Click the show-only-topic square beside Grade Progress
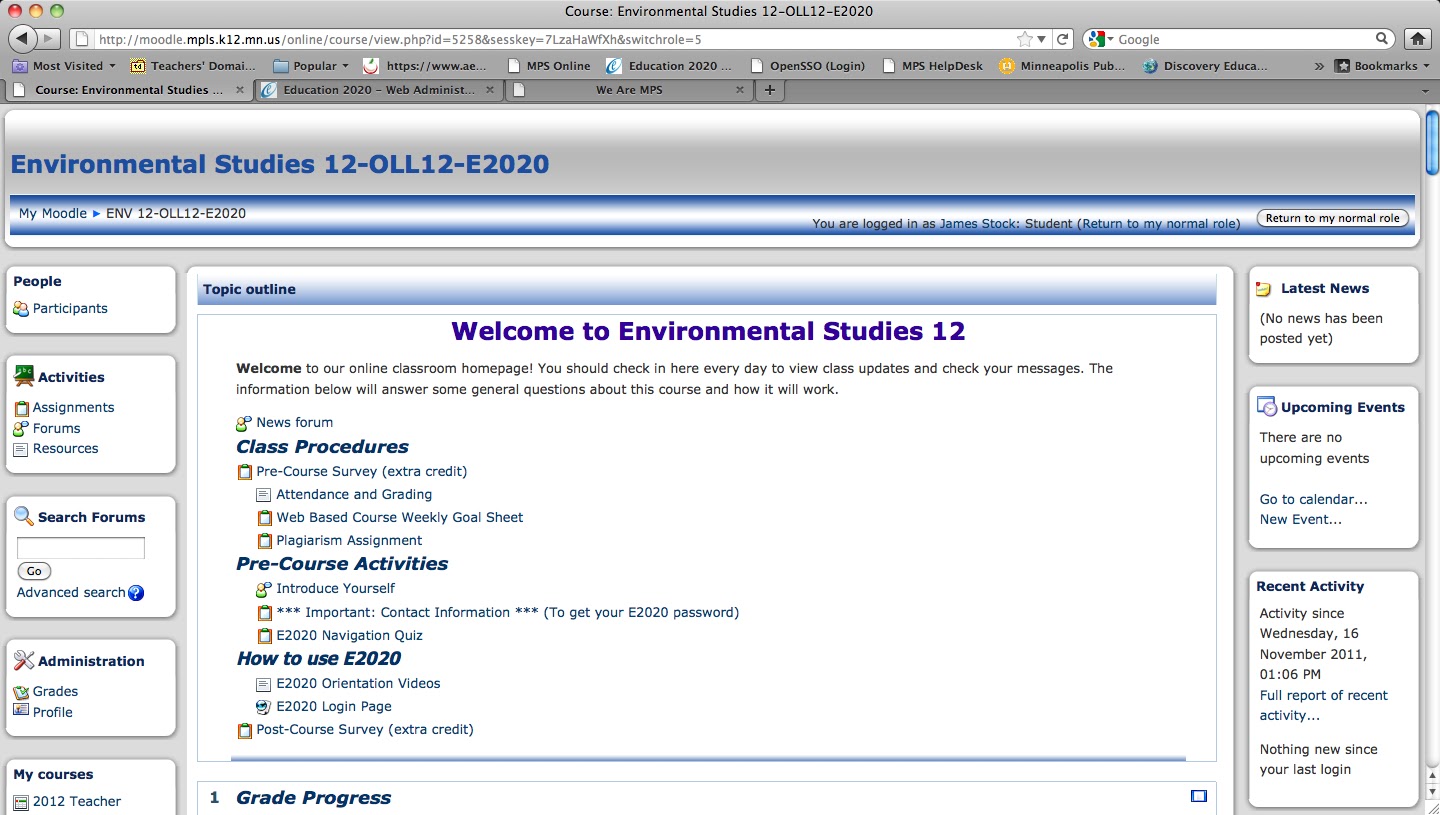This screenshot has height=815, width=1440. (x=1197, y=797)
